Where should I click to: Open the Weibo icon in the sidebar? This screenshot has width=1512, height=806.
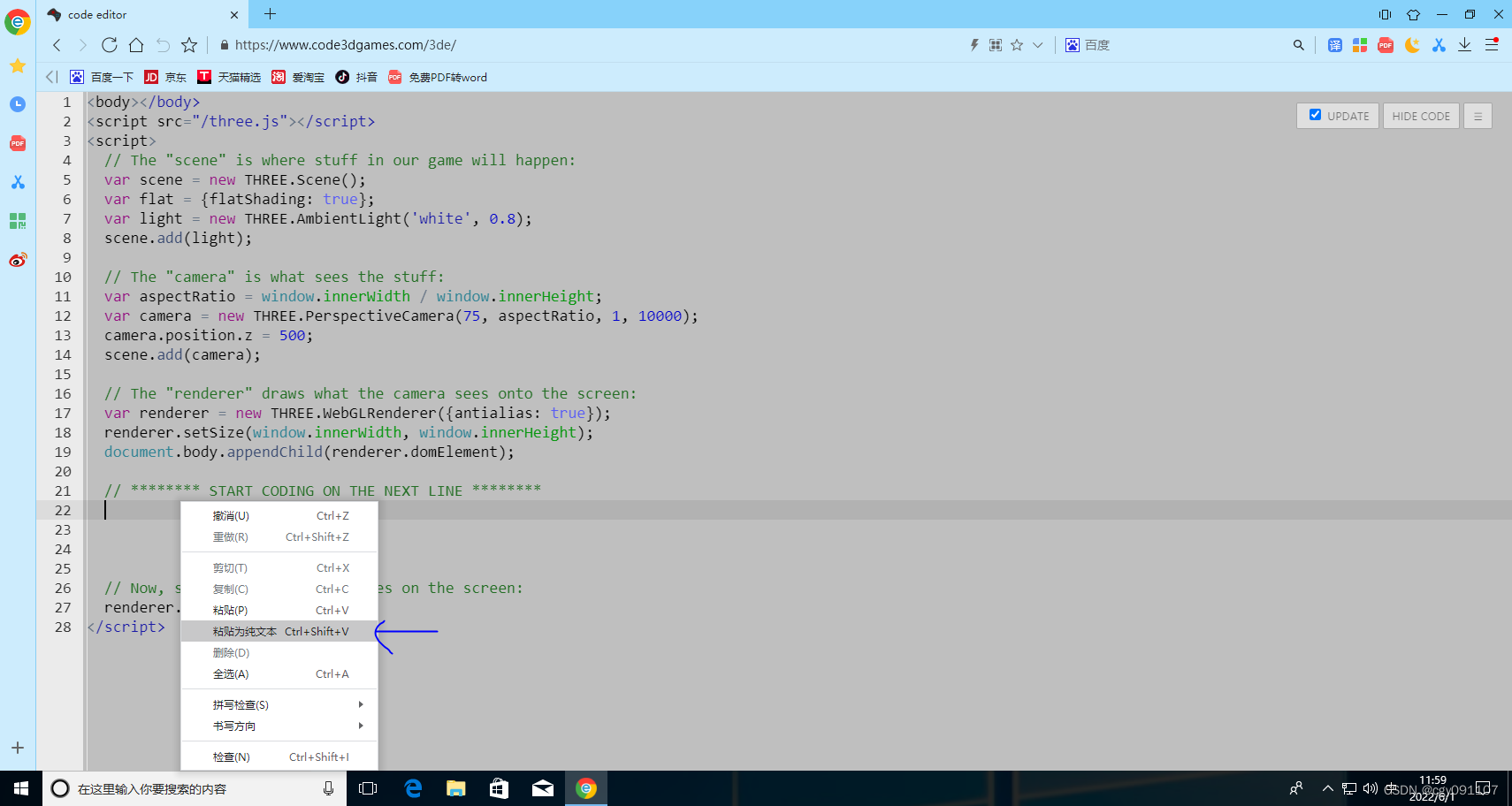coord(18,260)
